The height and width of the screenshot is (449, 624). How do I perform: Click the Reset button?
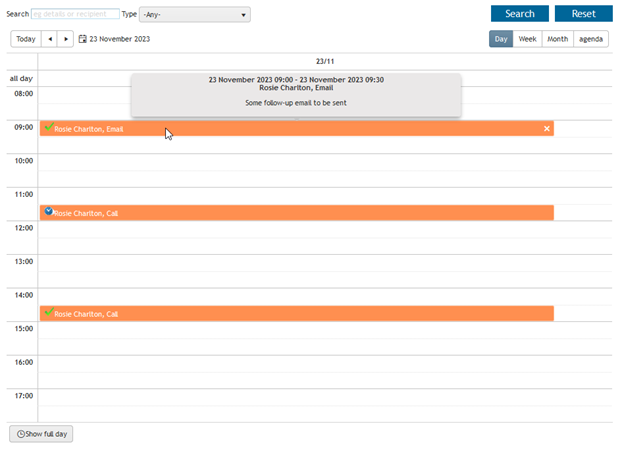(584, 14)
